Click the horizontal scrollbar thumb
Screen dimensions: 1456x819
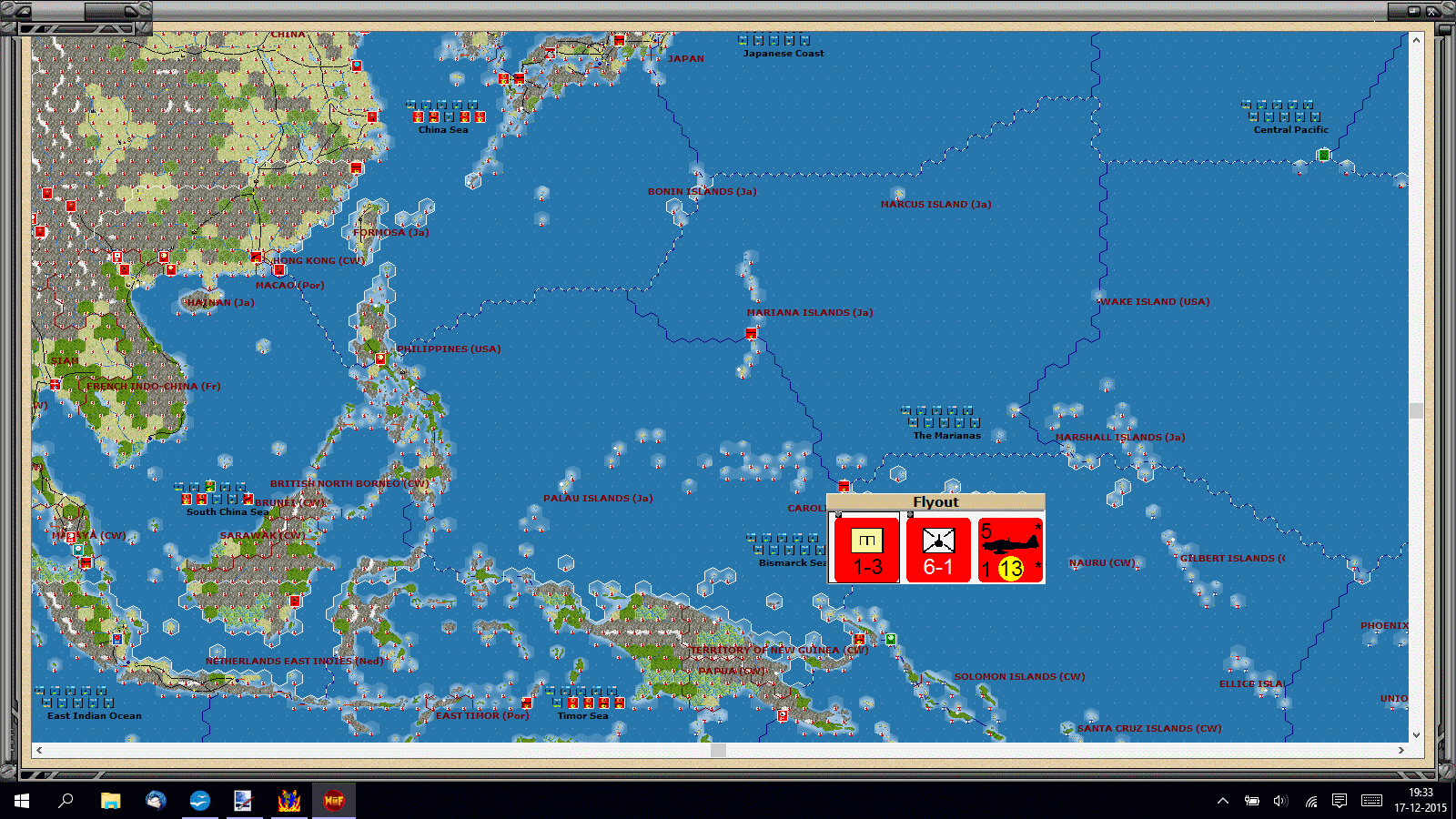coord(718,750)
